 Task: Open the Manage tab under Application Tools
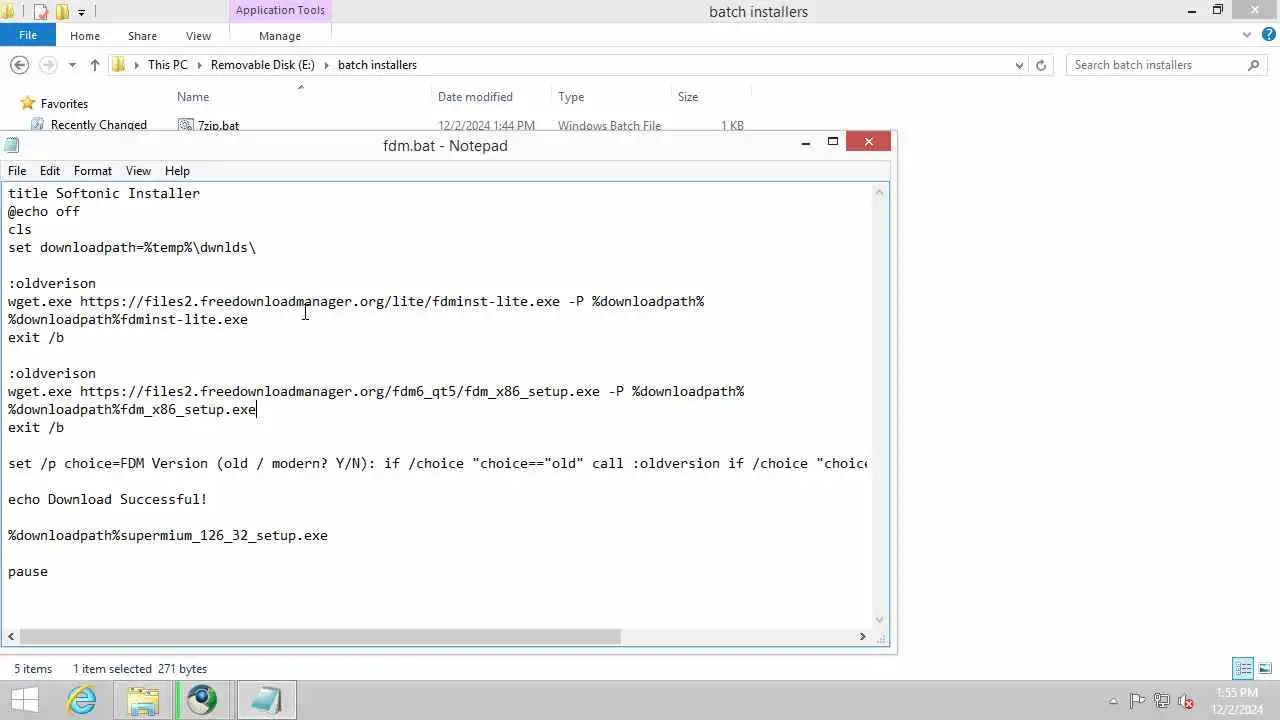pos(280,36)
